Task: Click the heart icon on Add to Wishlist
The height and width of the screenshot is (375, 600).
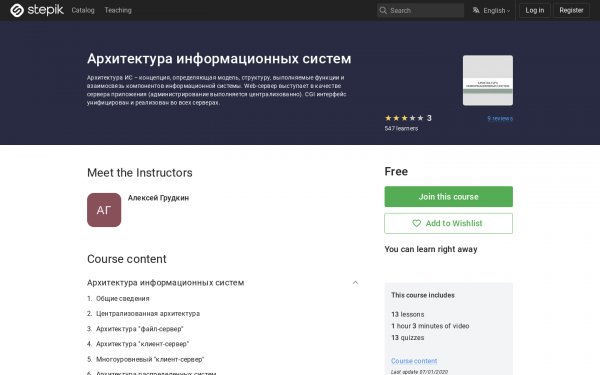Action: (416, 223)
